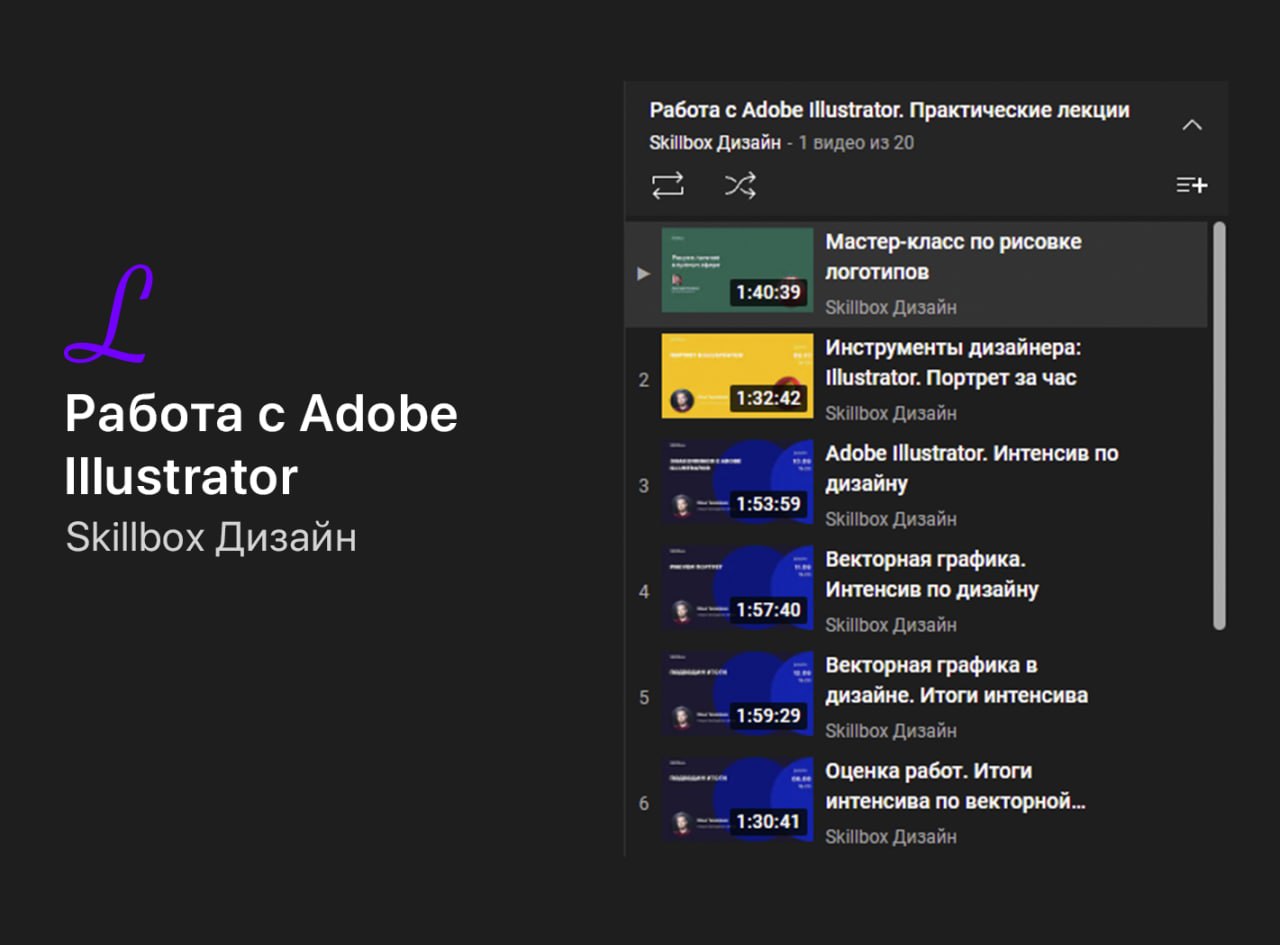
Task: Play 'Векторная графика. Интенсив по дизайну'
Action: 931,574
